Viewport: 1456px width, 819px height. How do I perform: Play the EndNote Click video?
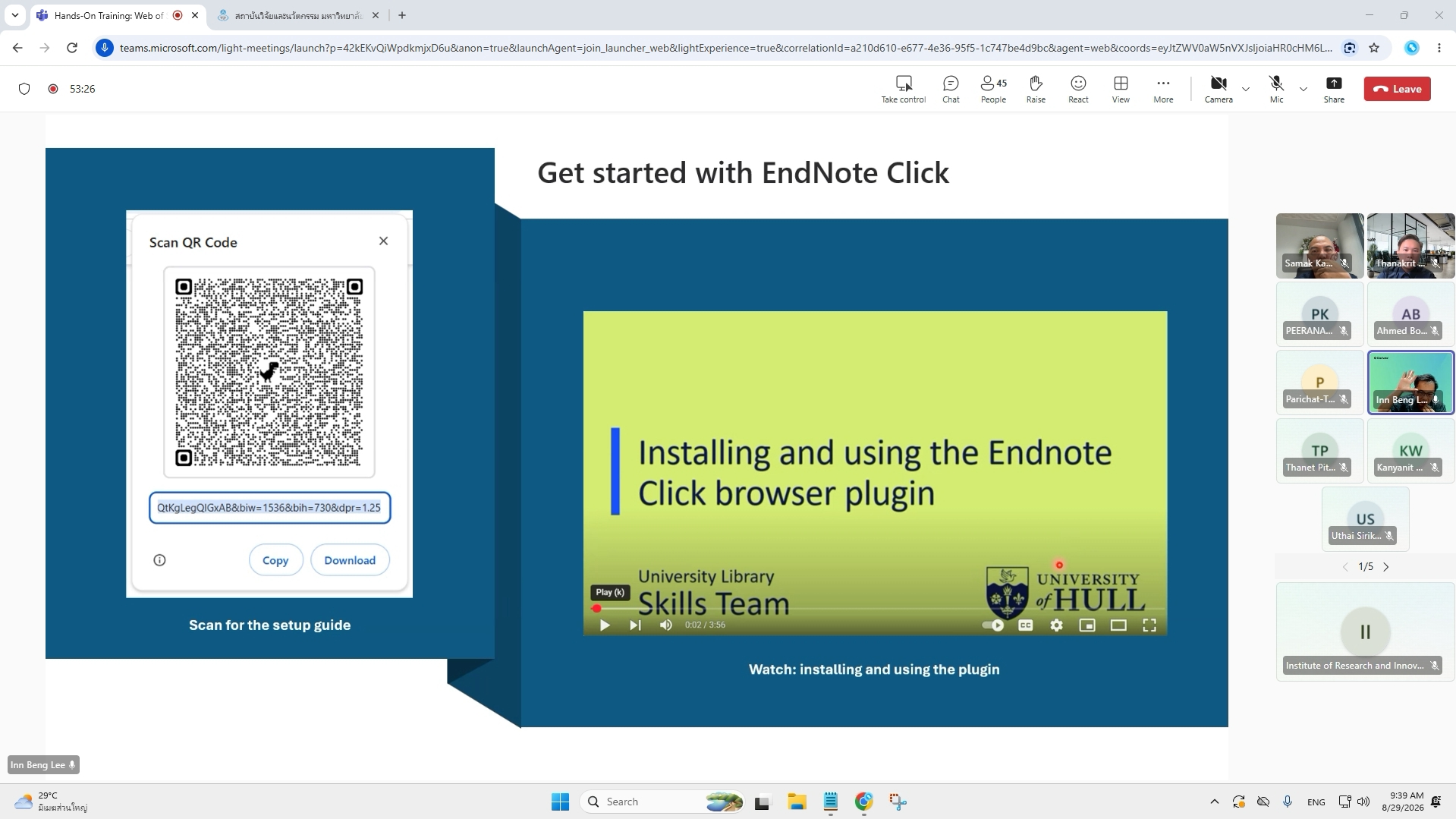click(x=605, y=625)
